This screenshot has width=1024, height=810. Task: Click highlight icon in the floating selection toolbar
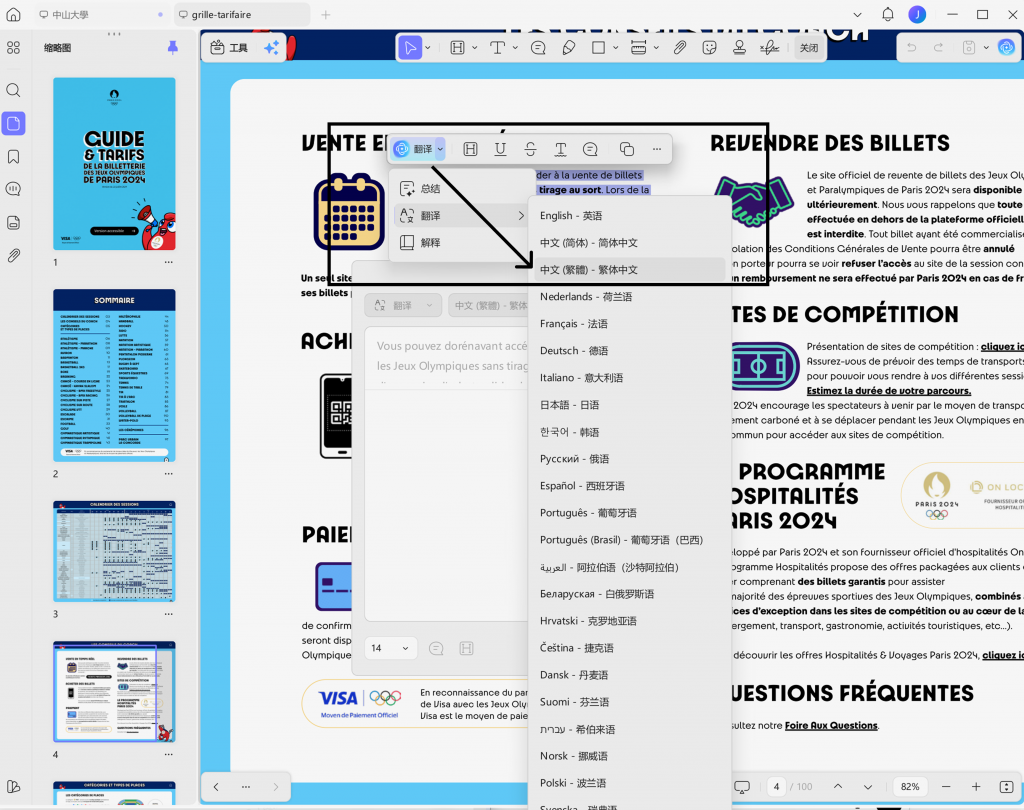point(470,149)
